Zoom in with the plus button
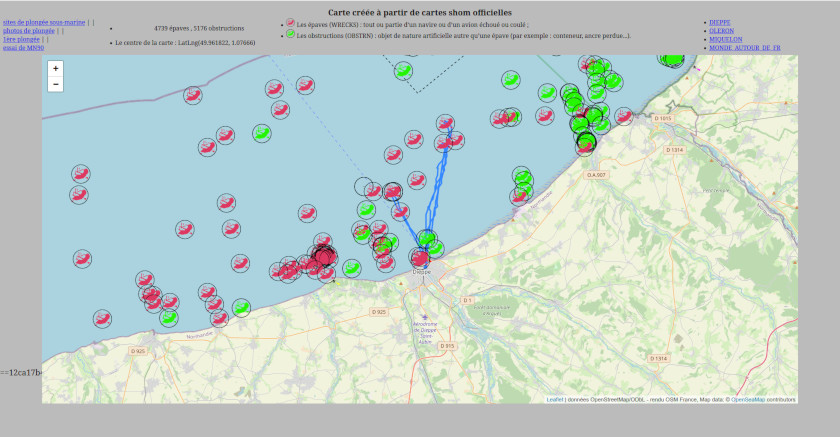 tap(55, 69)
